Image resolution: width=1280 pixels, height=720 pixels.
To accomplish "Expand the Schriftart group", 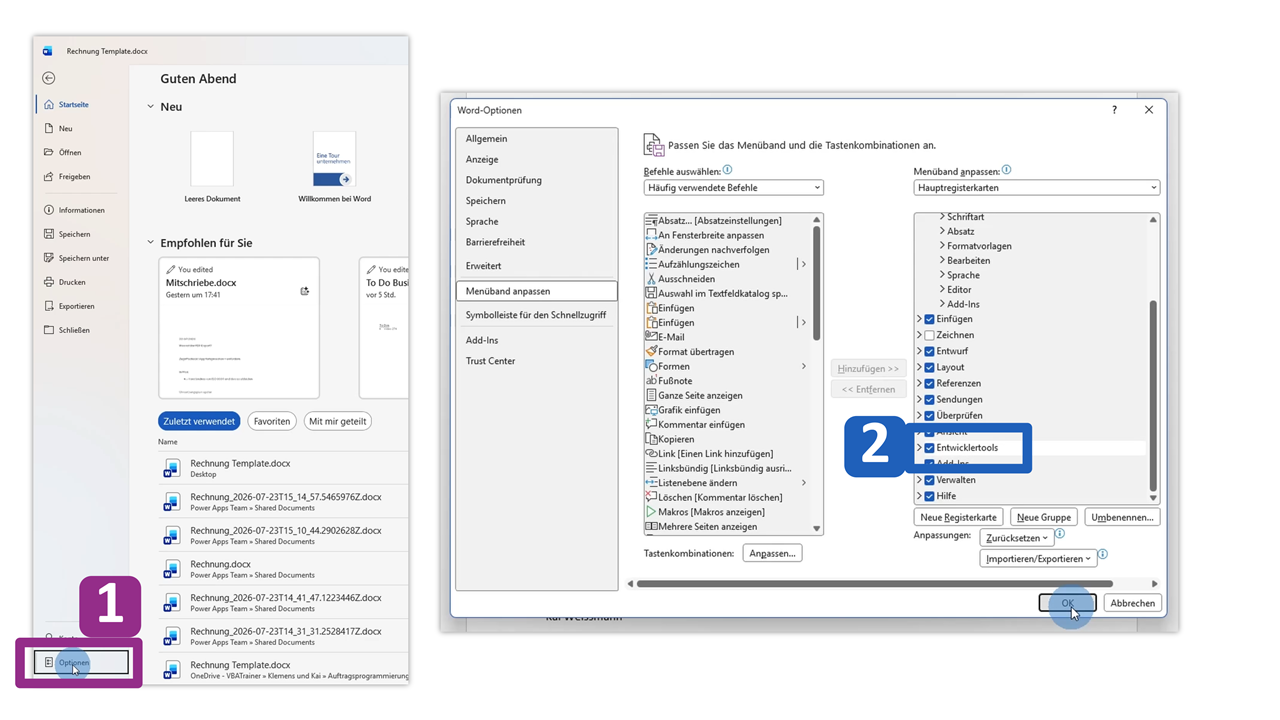I will pyautogui.click(x=942, y=217).
